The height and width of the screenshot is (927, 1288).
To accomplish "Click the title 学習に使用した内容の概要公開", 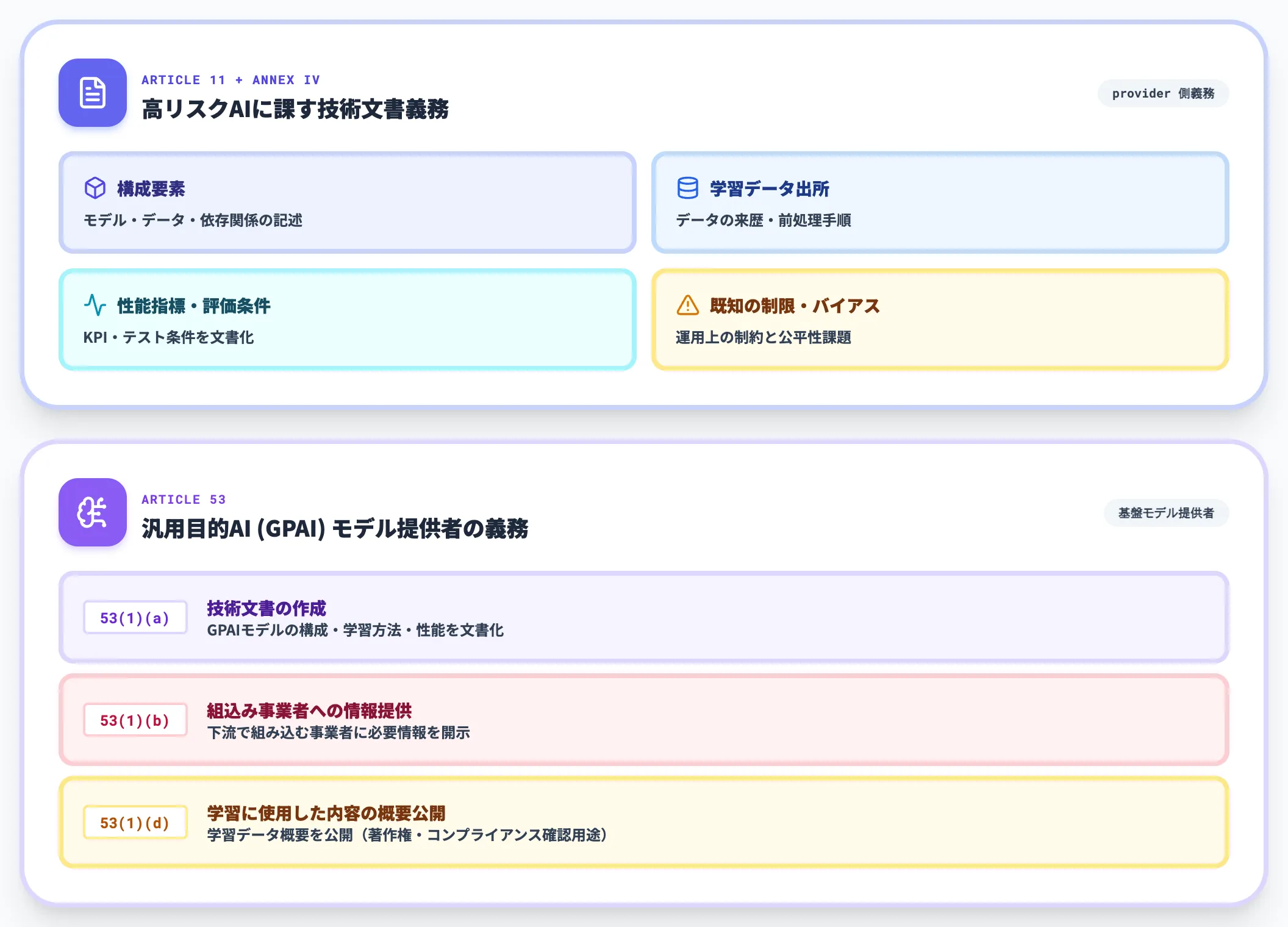I will click(x=326, y=813).
